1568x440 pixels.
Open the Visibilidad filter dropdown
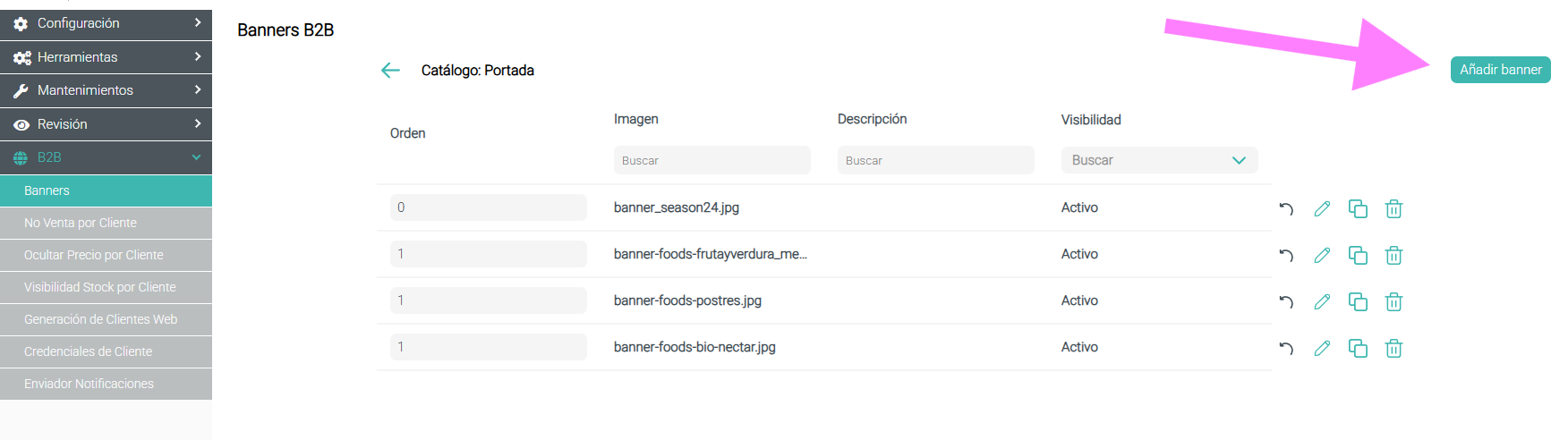1159,160
